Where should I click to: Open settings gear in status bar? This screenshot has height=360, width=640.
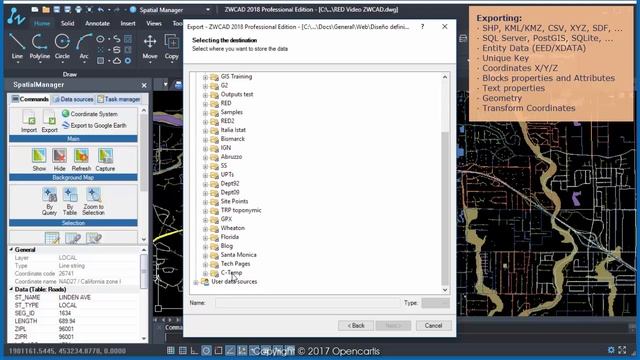click(x=611, y=350)
